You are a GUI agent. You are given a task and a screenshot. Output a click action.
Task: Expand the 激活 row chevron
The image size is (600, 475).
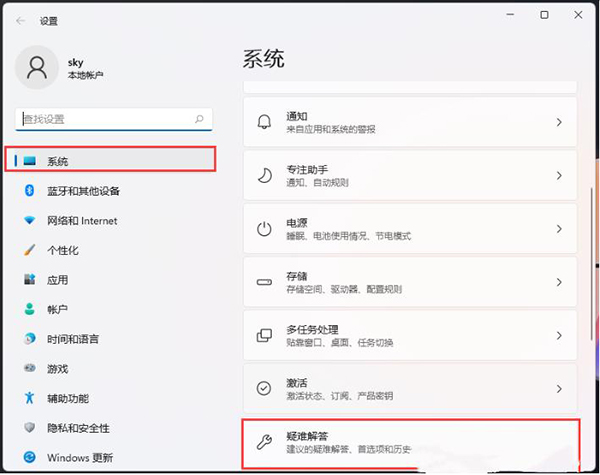click(x=559, y=389)
